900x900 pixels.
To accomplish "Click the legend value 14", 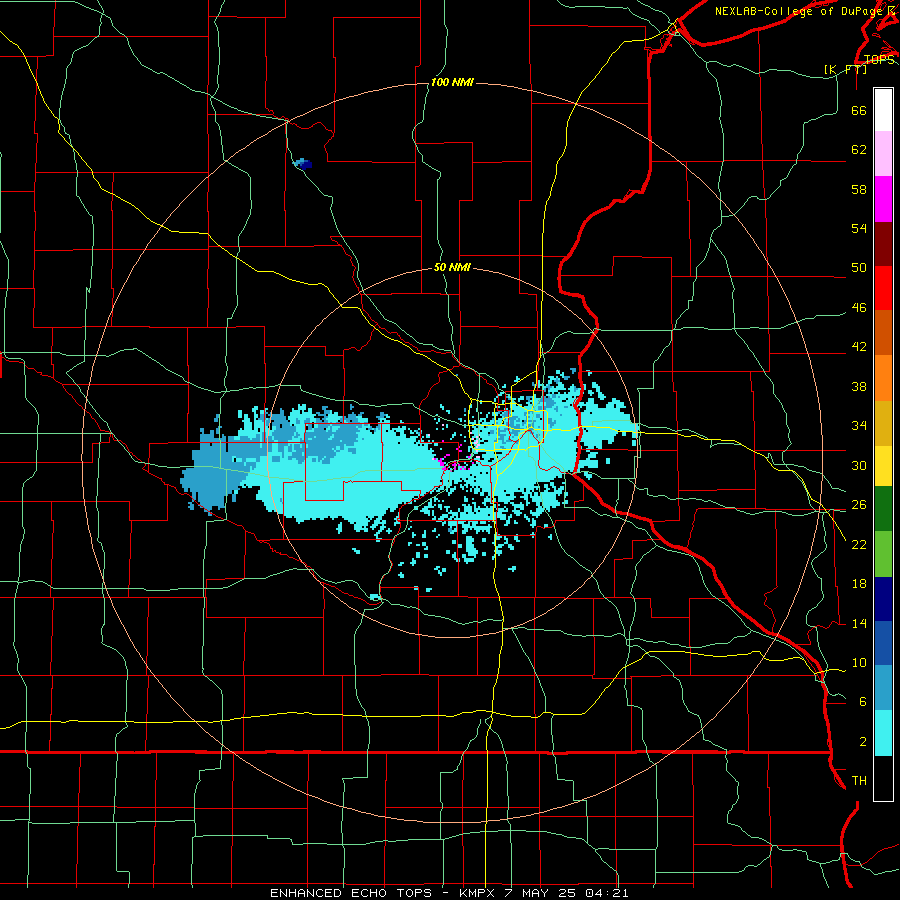I will coord(859,623).
